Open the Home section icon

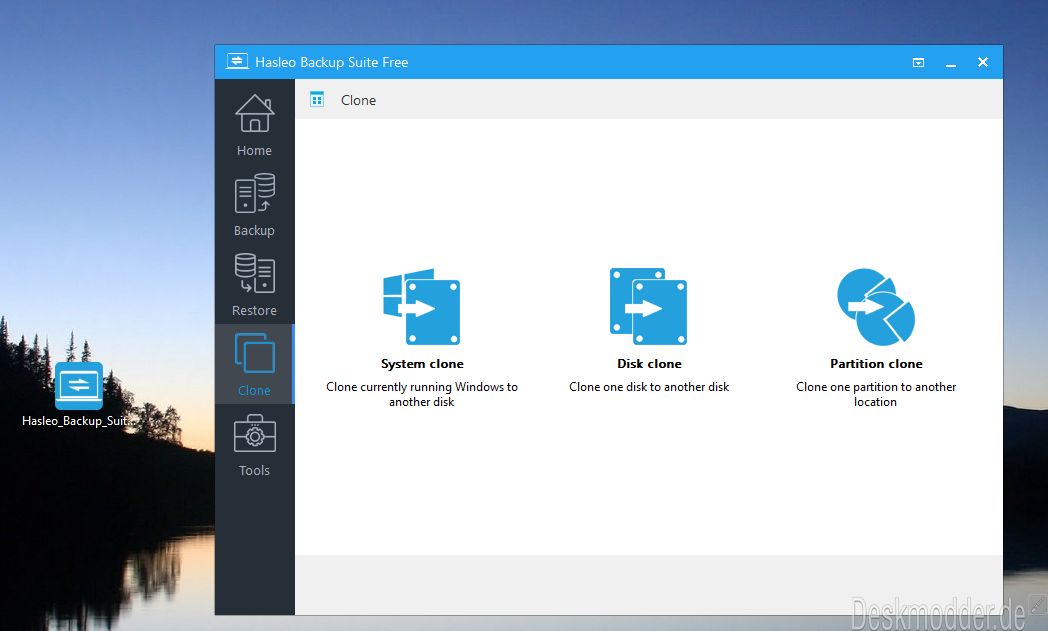pos(254,113)
